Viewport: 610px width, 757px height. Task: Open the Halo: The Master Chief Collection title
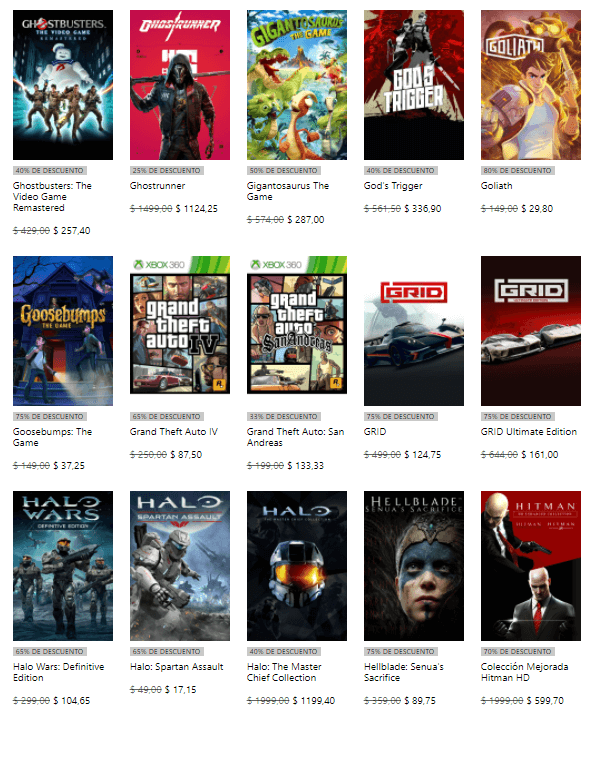click(284, 672)
